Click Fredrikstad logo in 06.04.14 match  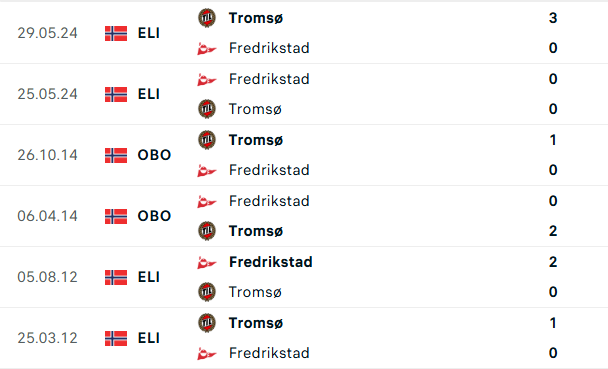tap(206, 201)
